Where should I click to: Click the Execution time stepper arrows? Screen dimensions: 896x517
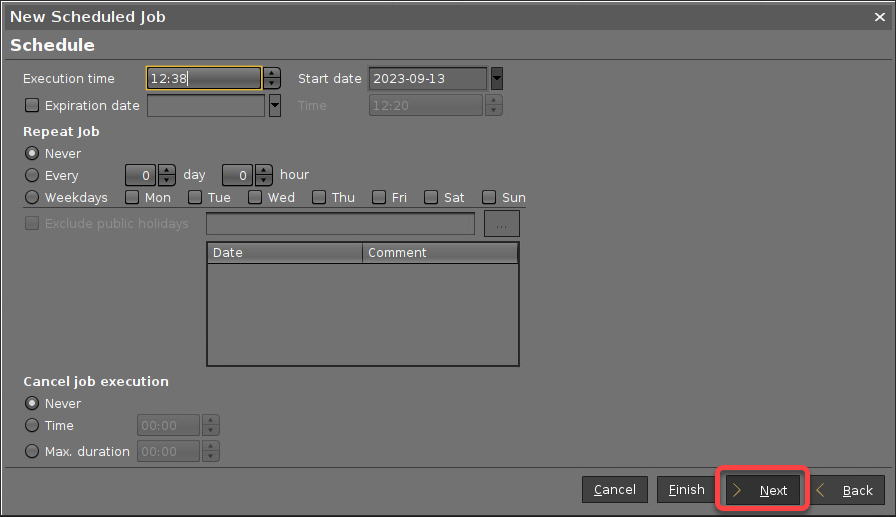(x=271, y=79)
